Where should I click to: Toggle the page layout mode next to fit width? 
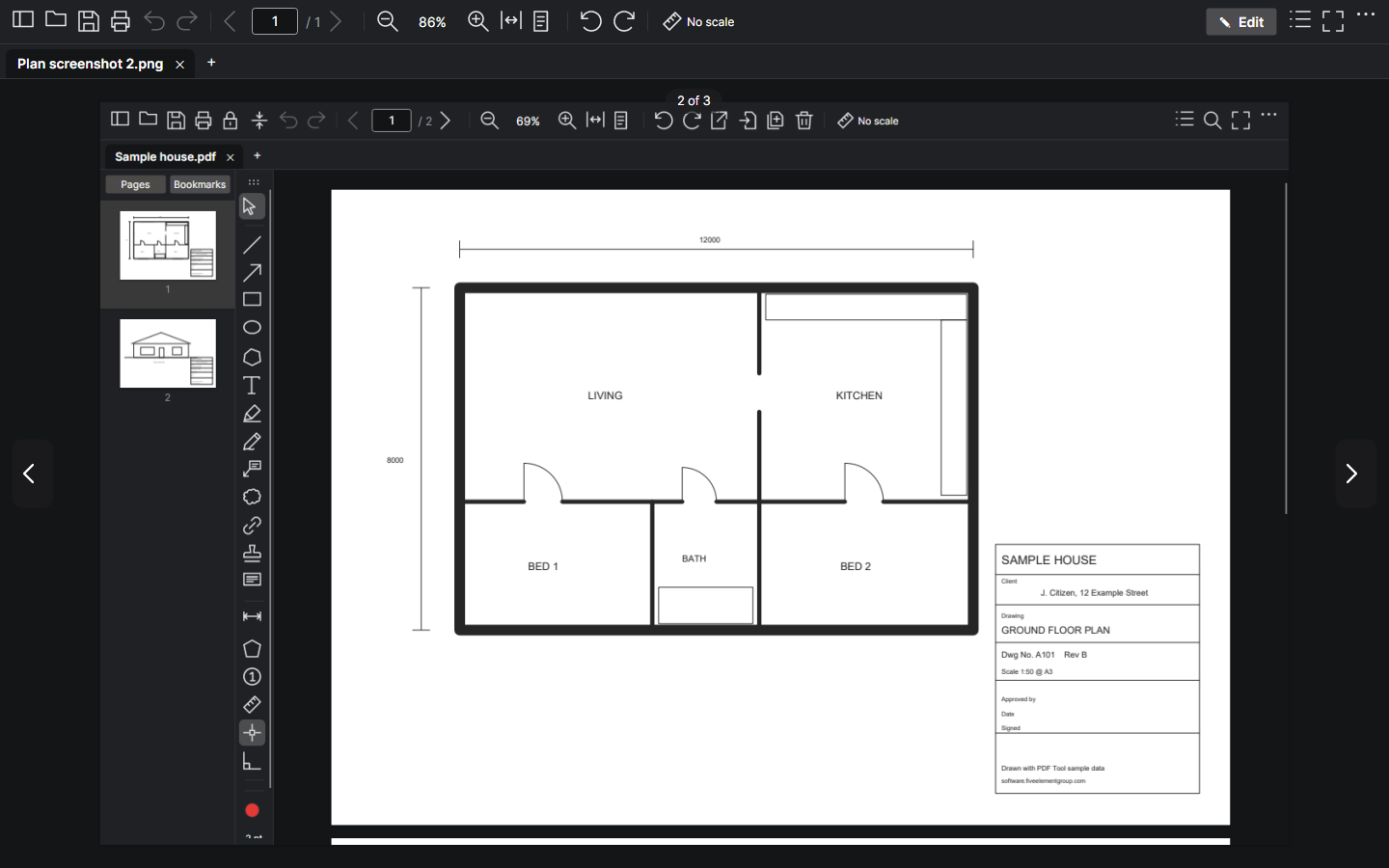click(541, 21)
